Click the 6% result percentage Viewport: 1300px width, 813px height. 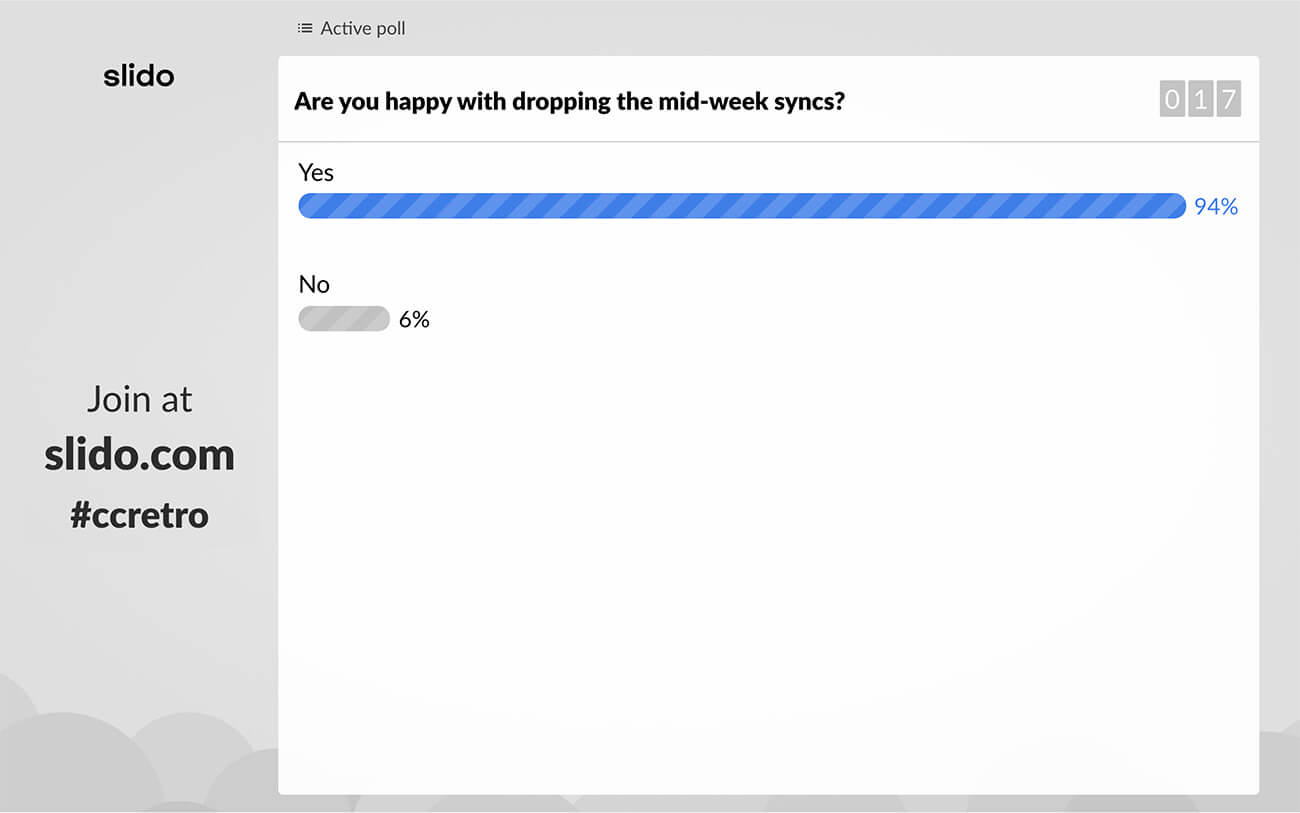[414, 319]
